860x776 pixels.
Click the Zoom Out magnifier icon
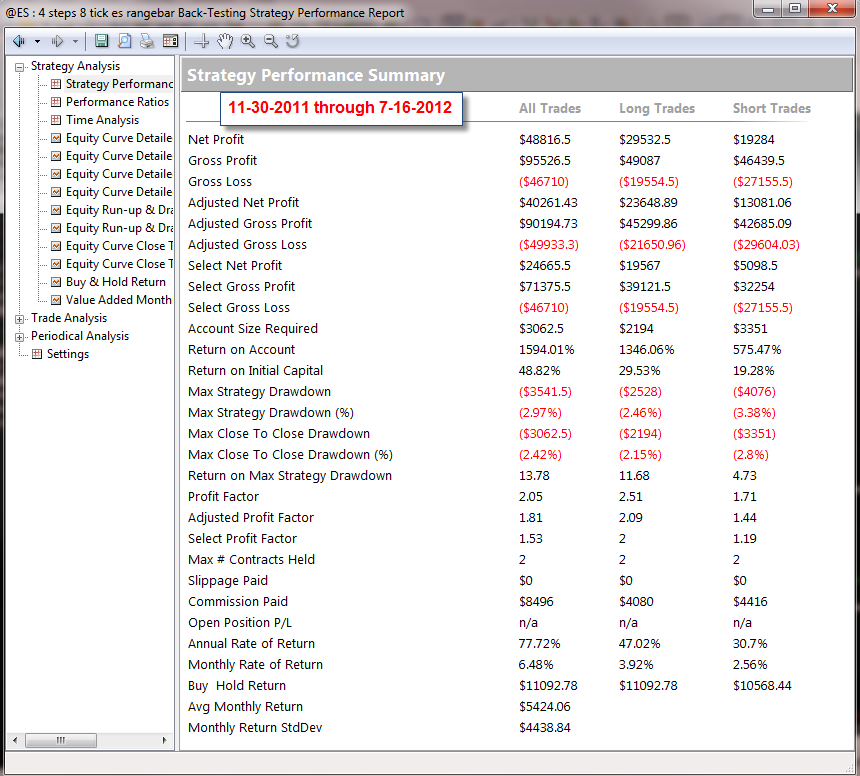(x=270, y=41)
